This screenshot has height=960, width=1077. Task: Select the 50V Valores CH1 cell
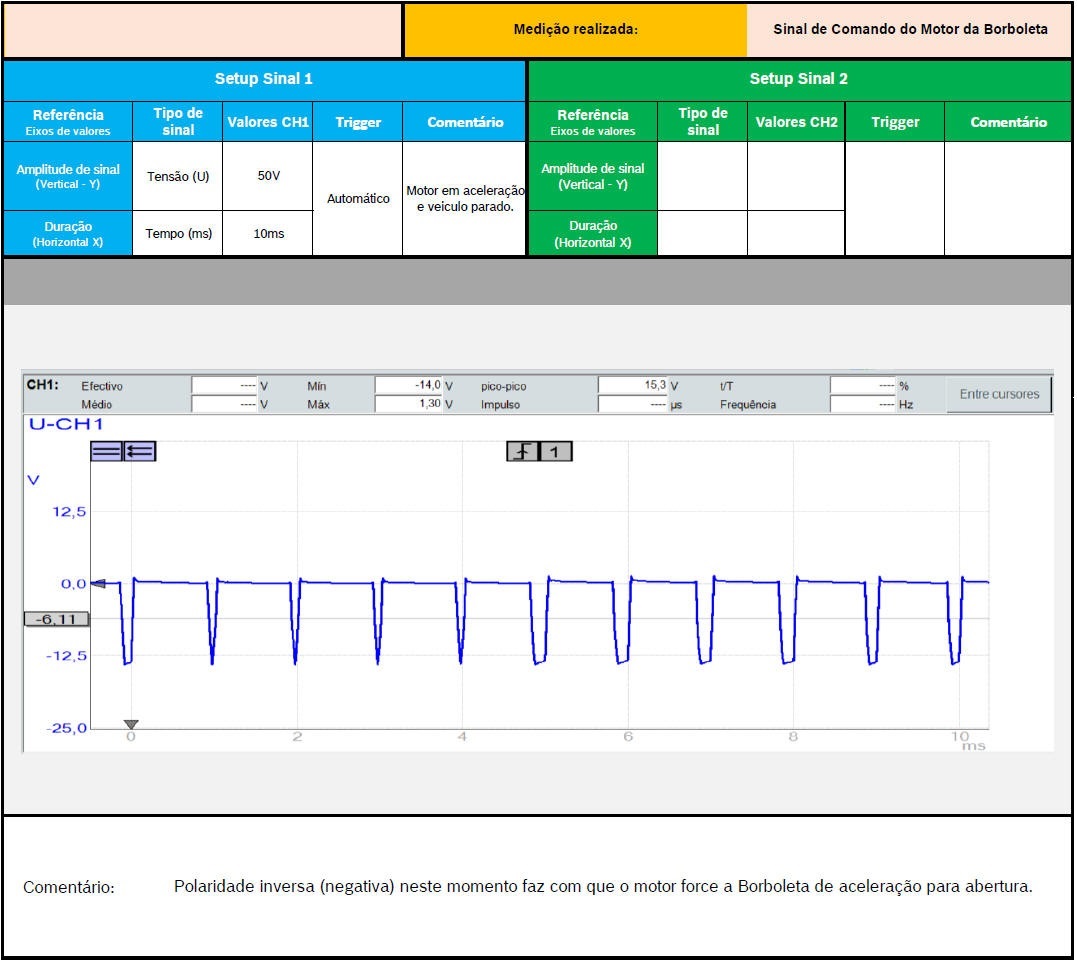point(268,176)
